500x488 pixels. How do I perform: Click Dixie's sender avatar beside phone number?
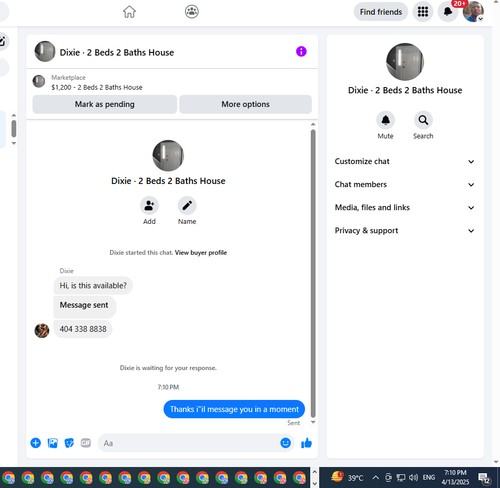(x=42, y=330)
